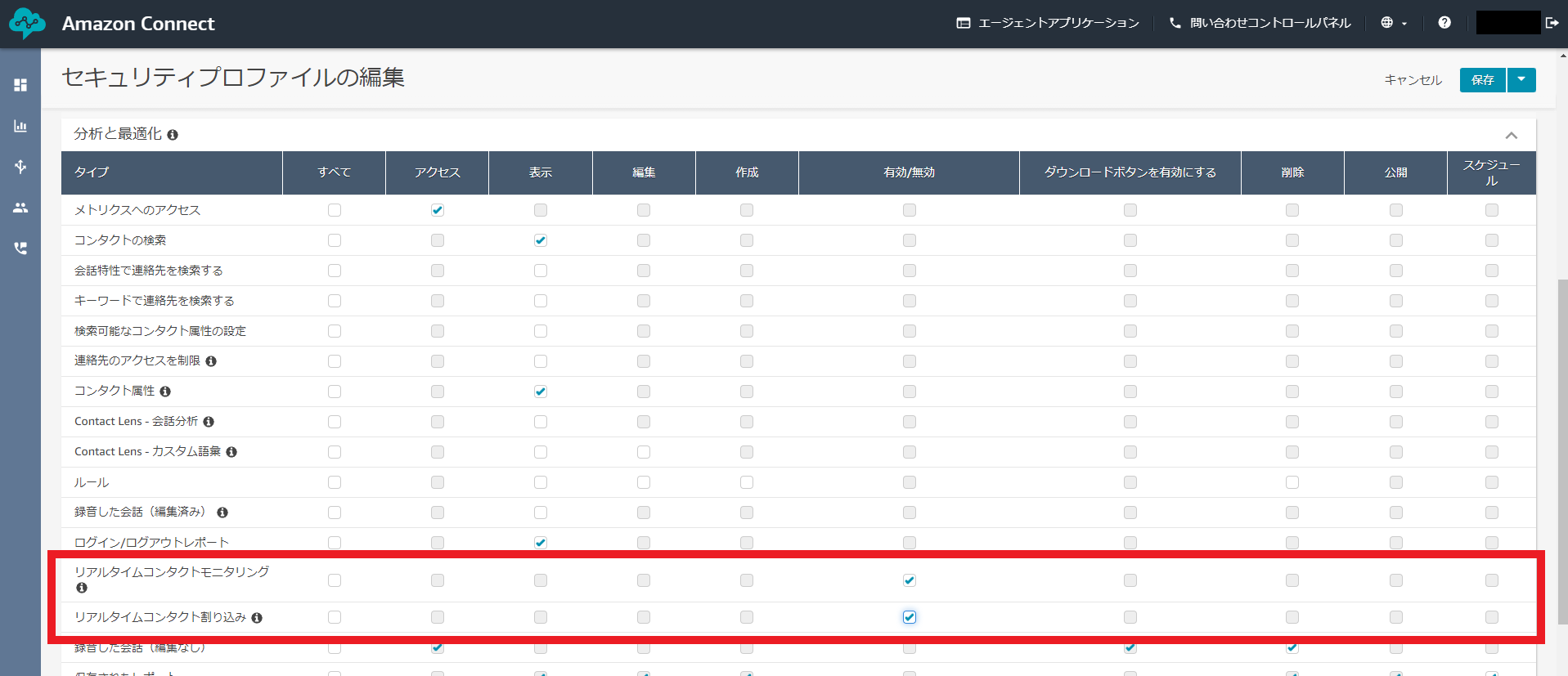
Task: Click the logout icon in header
Action: point(1552,23)
